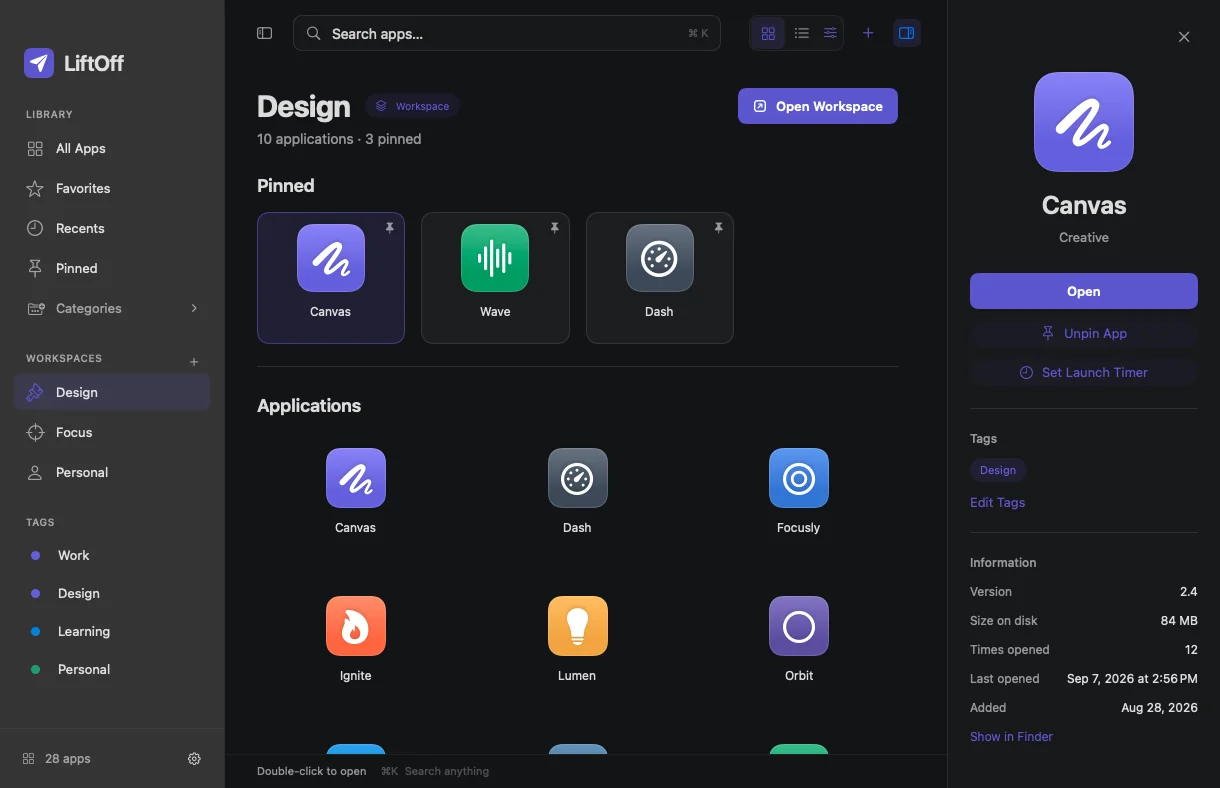Switch to list view
Image resolution: width=1220 pixels, height=788 pixels.
coord(802,33)
